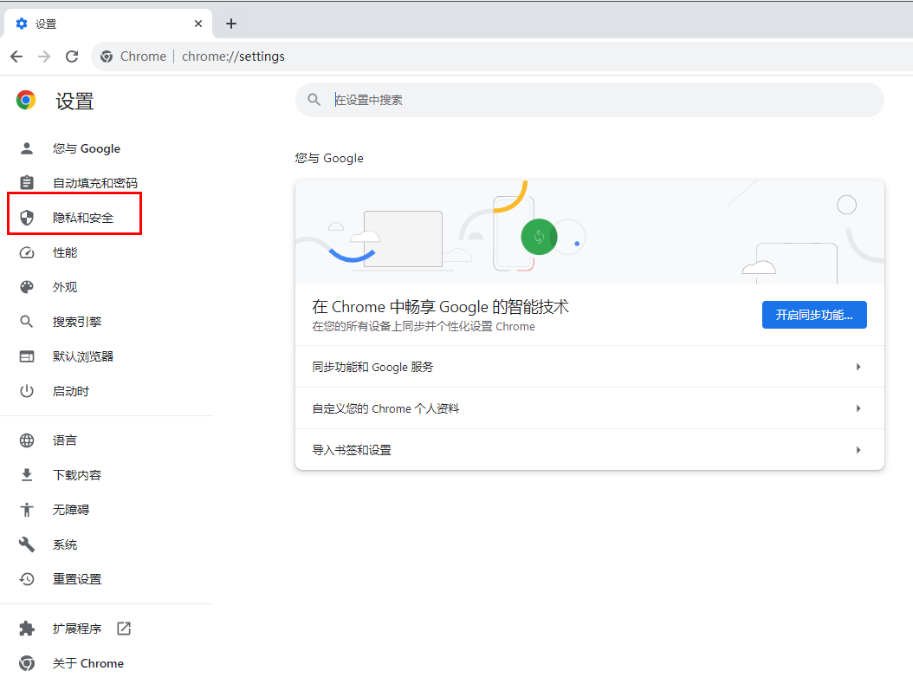Click the download icon for 下载内容
Screen dimensions: 913x683
pos(27,475)
